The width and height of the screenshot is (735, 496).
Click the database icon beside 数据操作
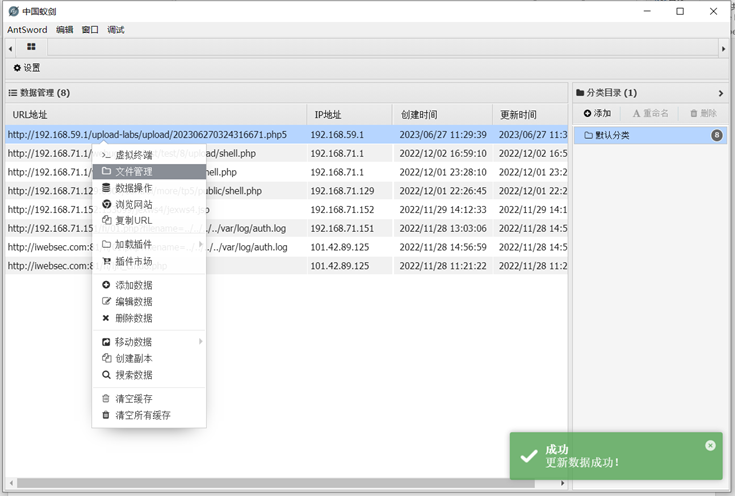pyautogui.click(x=106, y=188)
